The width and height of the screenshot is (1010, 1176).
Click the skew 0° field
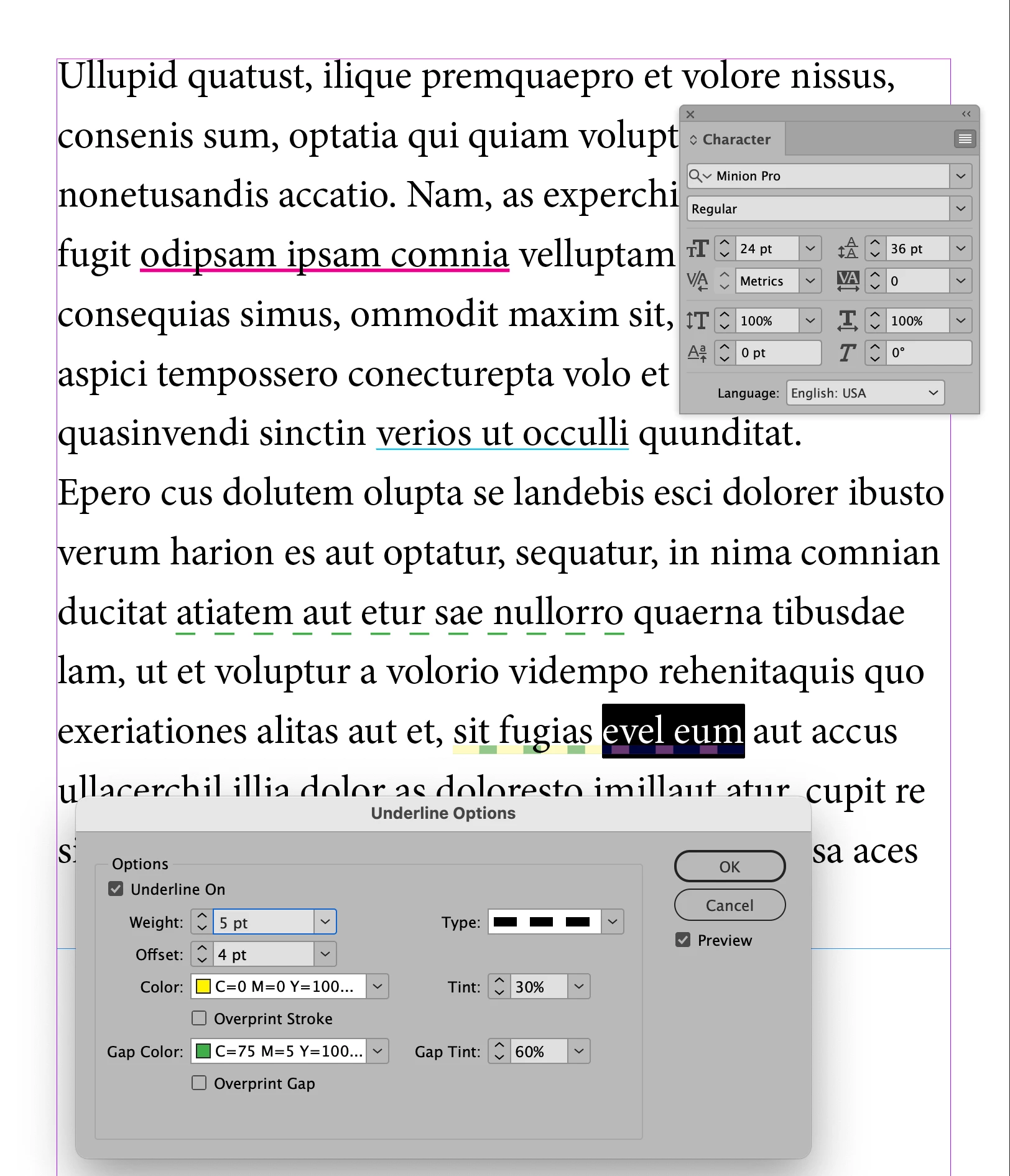tap(929, 353)
